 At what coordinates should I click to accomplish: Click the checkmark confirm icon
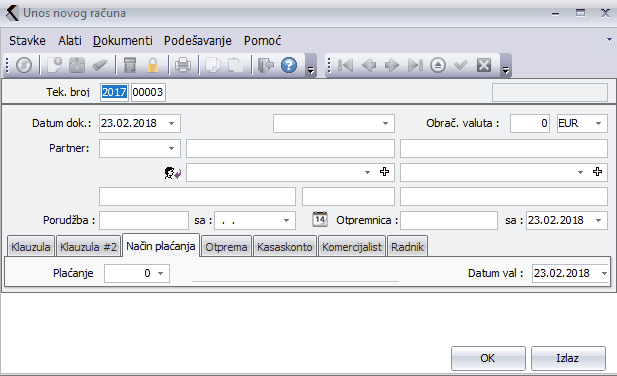(x=461, y=65)
